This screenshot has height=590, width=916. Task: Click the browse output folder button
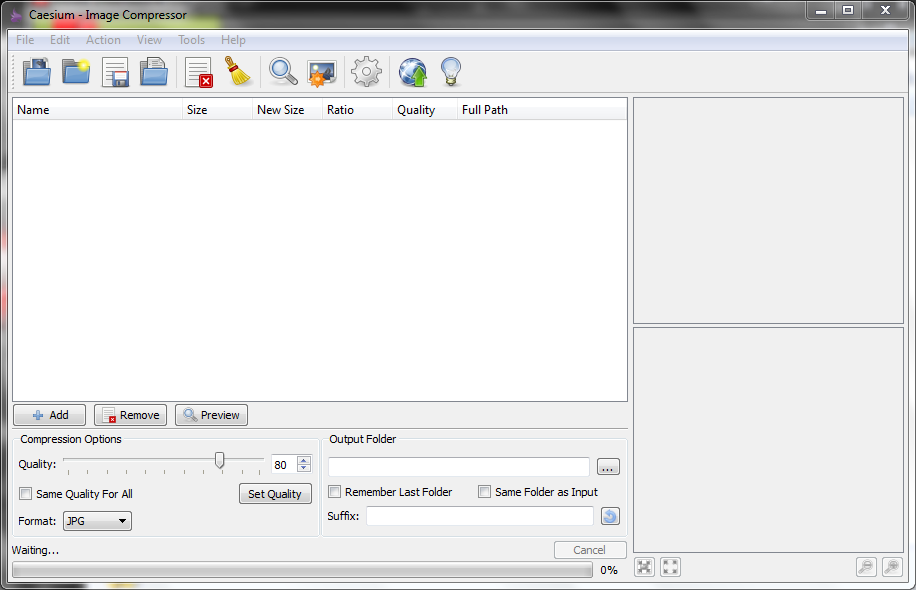(608, 467)
